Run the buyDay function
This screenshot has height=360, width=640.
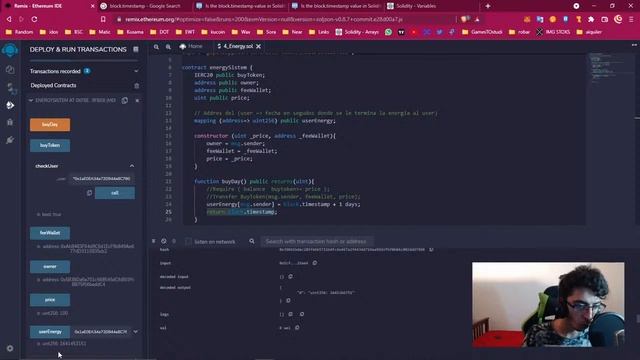click(x=50, y=125)
